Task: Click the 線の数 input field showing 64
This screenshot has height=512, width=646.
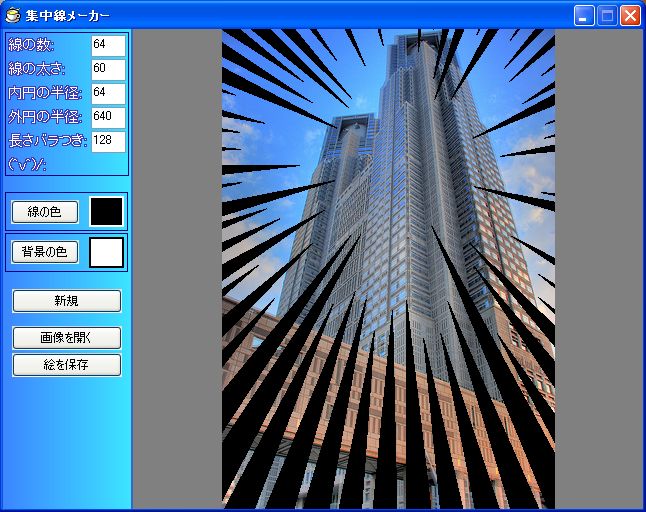Action: pos(108,46)
